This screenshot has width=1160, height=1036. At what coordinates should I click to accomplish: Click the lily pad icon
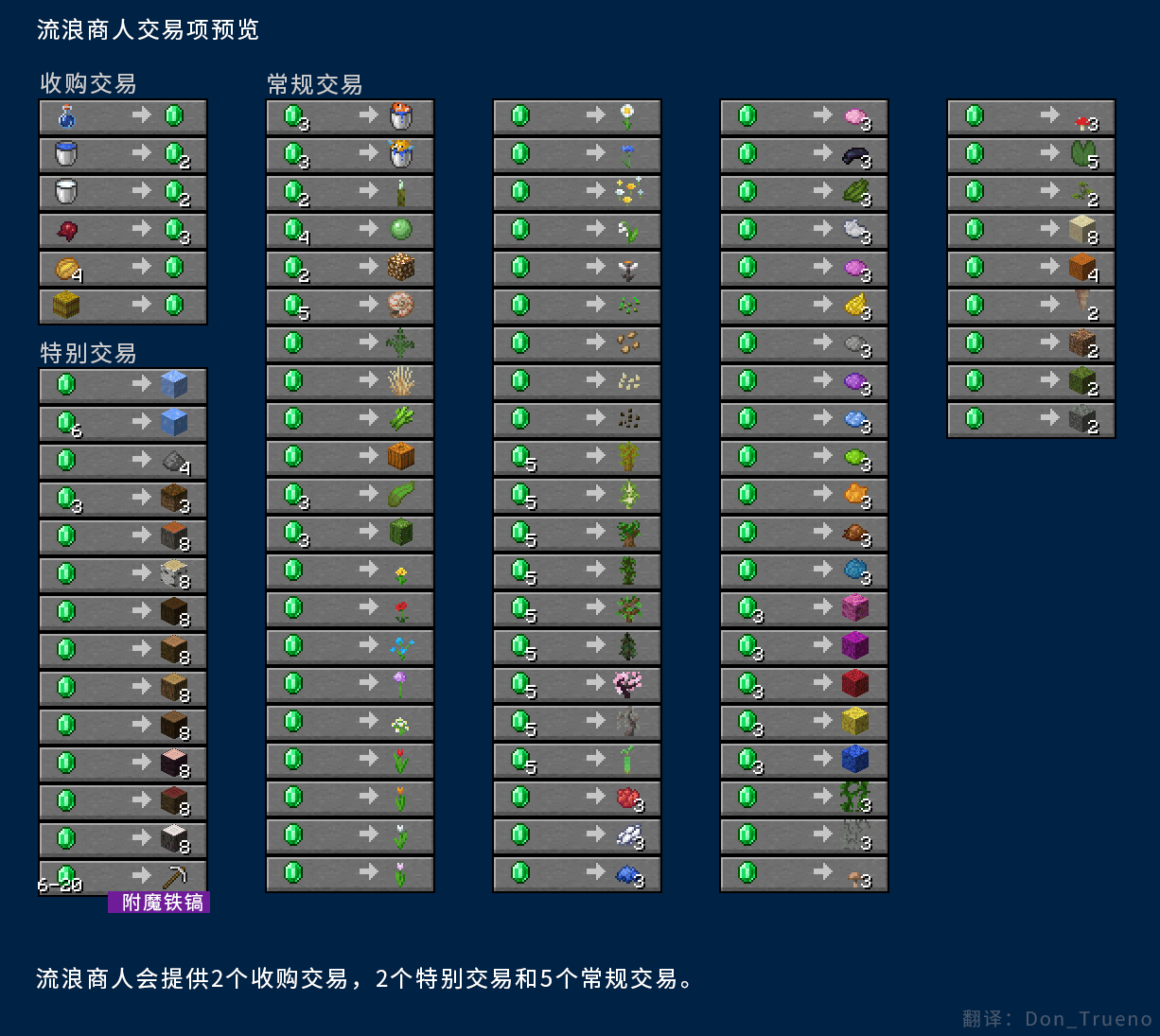[1081, 154]
